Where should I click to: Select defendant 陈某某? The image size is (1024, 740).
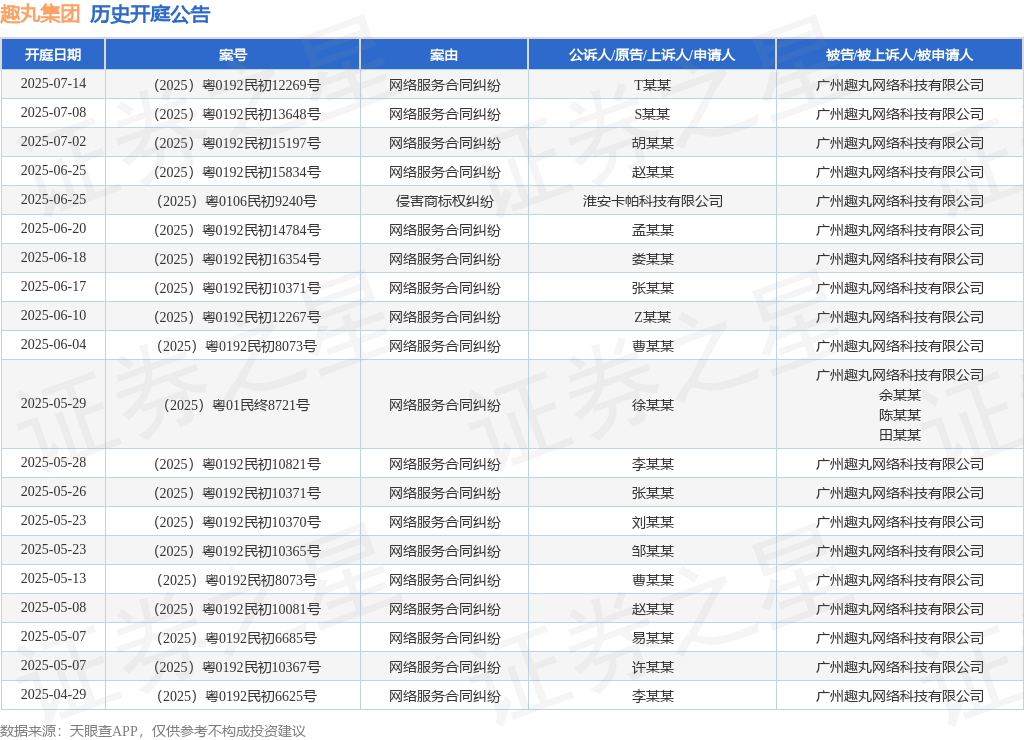(899, 415)
